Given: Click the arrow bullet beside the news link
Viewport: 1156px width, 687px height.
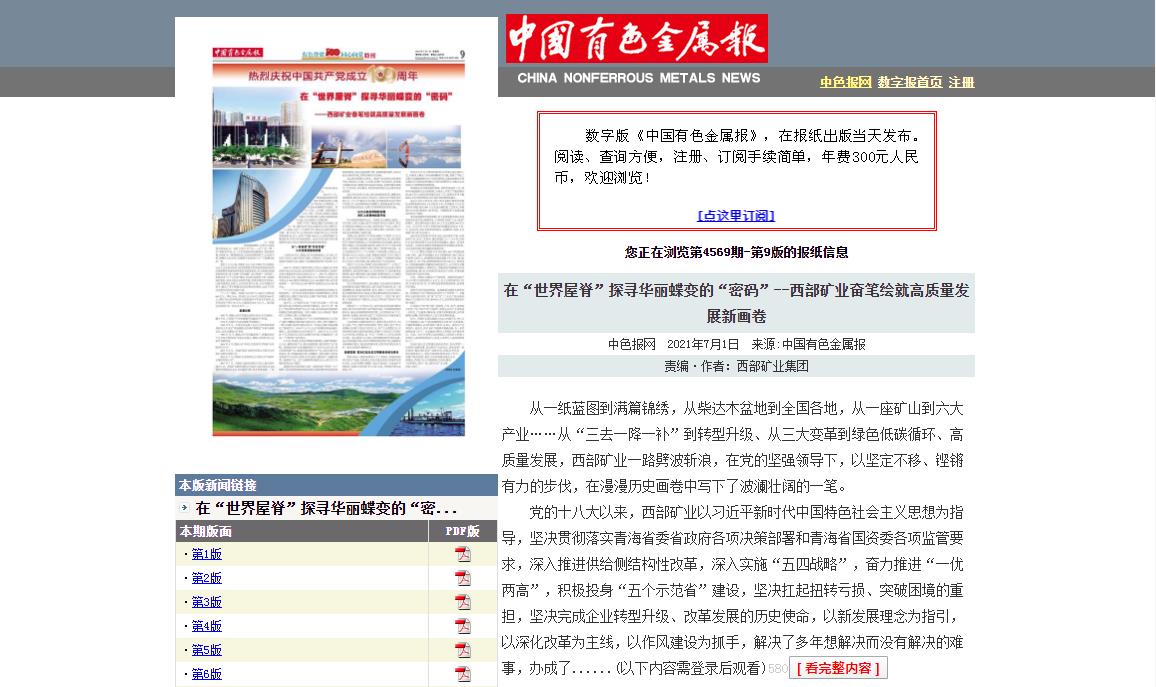Looking at the screenshot, I should click(x=184, y=508).
